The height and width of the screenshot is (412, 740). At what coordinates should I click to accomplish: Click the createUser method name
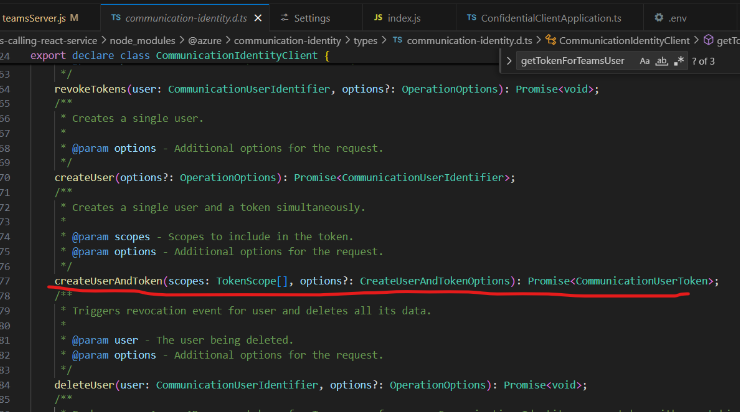click(x=84, y=177)
